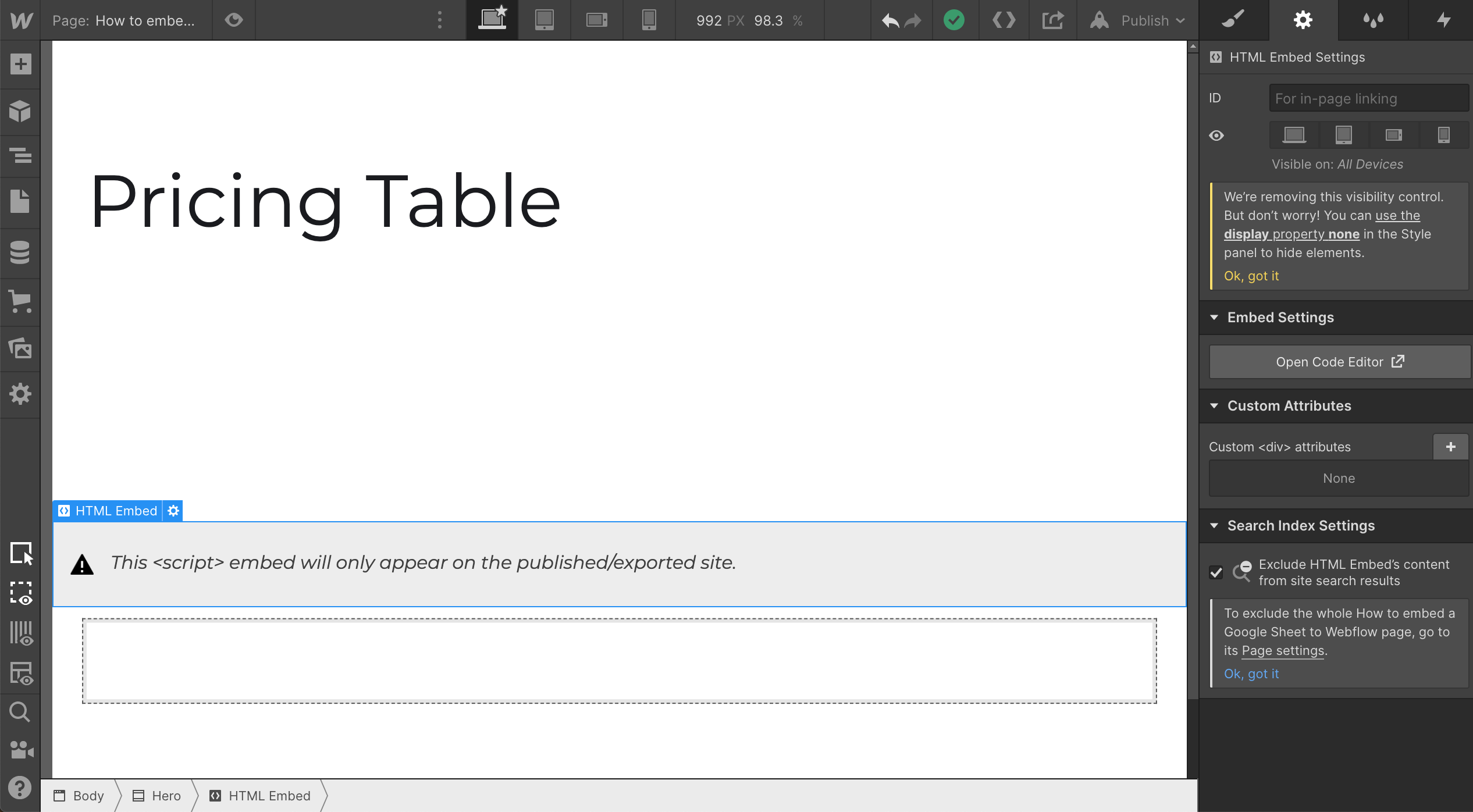This screenshot has width=1473, height=812.
Task: Select Body in the breadcrumb bar
Action: pyautogui.click(x=79, y=796)
